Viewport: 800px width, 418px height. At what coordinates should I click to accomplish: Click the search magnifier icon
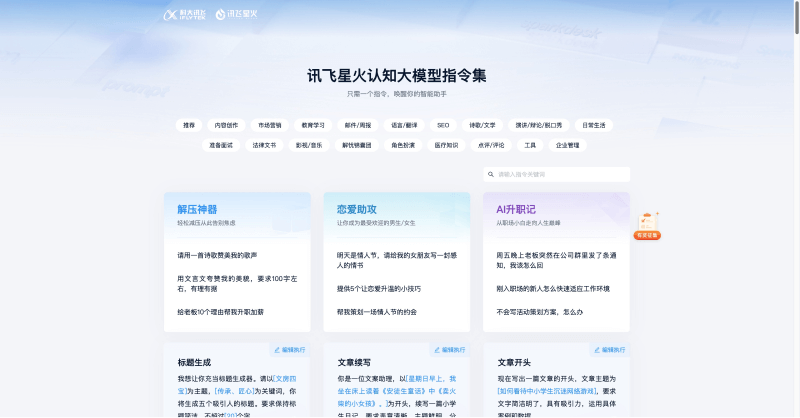coord(490,174)
